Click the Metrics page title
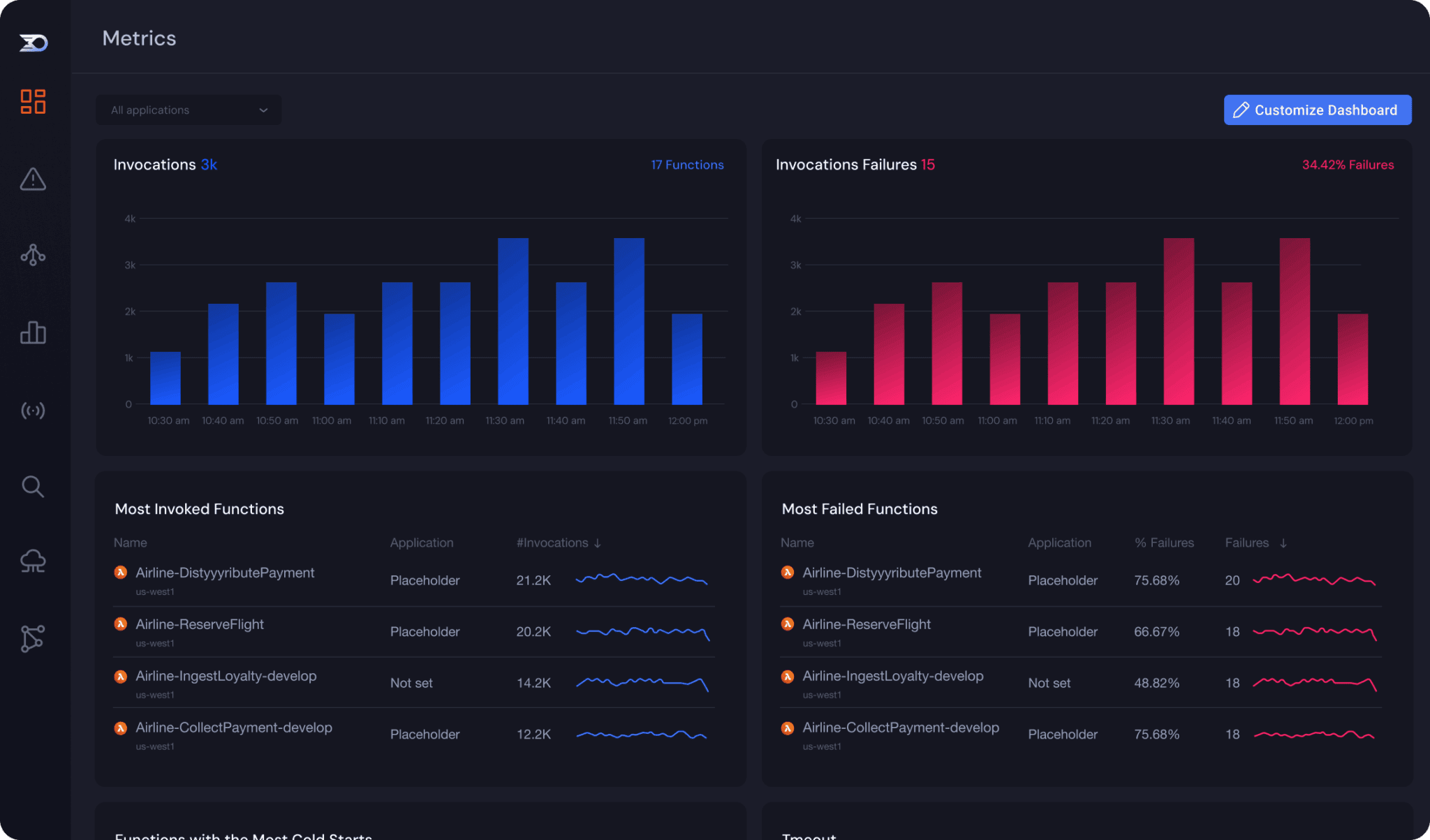This screenshot has height=840, width=1430. 139,38
